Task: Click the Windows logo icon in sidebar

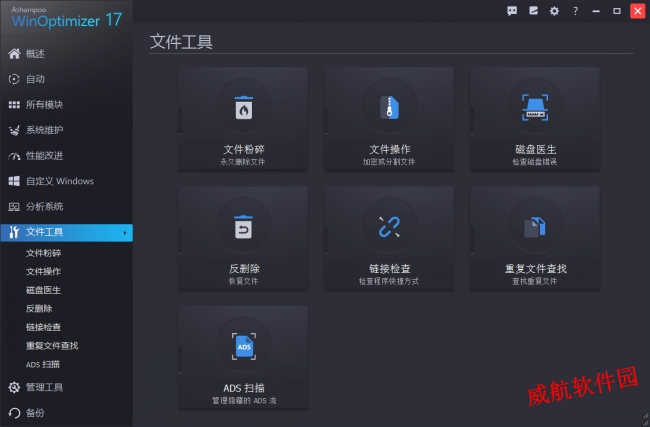Action: pyautogui.click(x=14, y=181)
